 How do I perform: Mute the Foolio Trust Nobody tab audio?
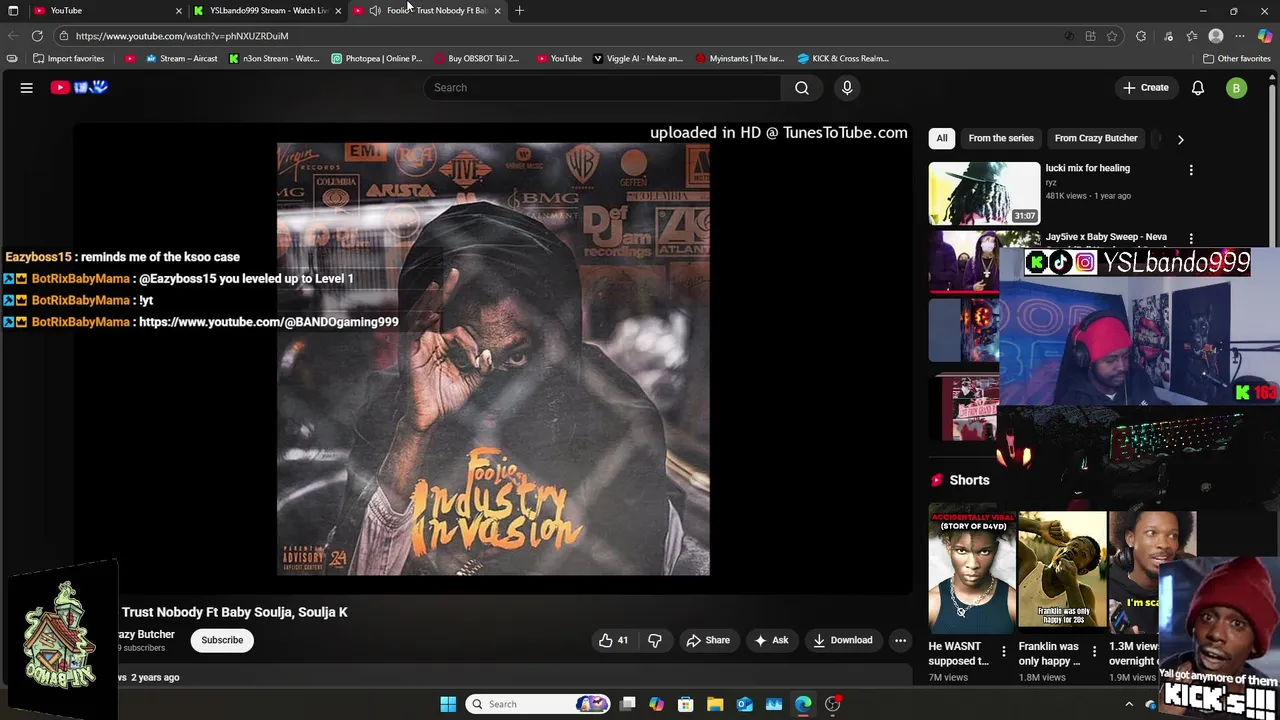(375, 10)
